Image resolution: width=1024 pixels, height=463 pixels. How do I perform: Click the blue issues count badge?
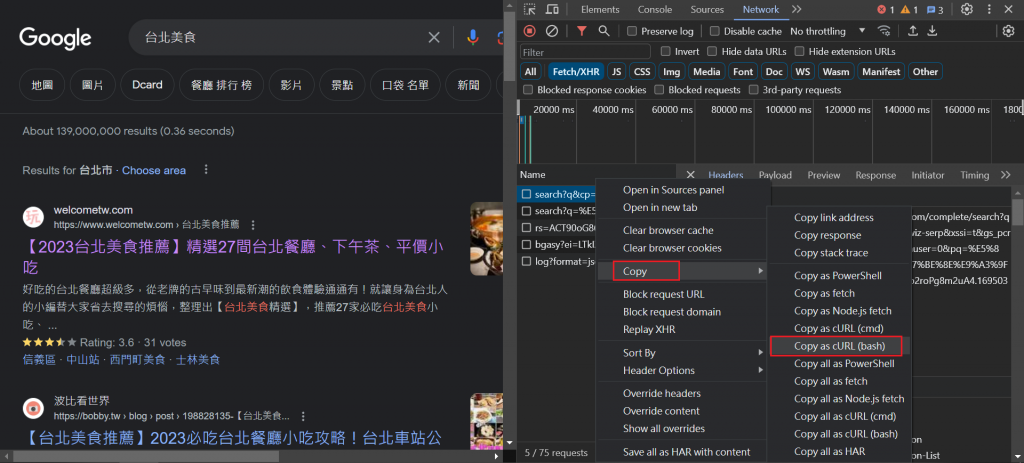pyautogui.click(x=934, y=9)
